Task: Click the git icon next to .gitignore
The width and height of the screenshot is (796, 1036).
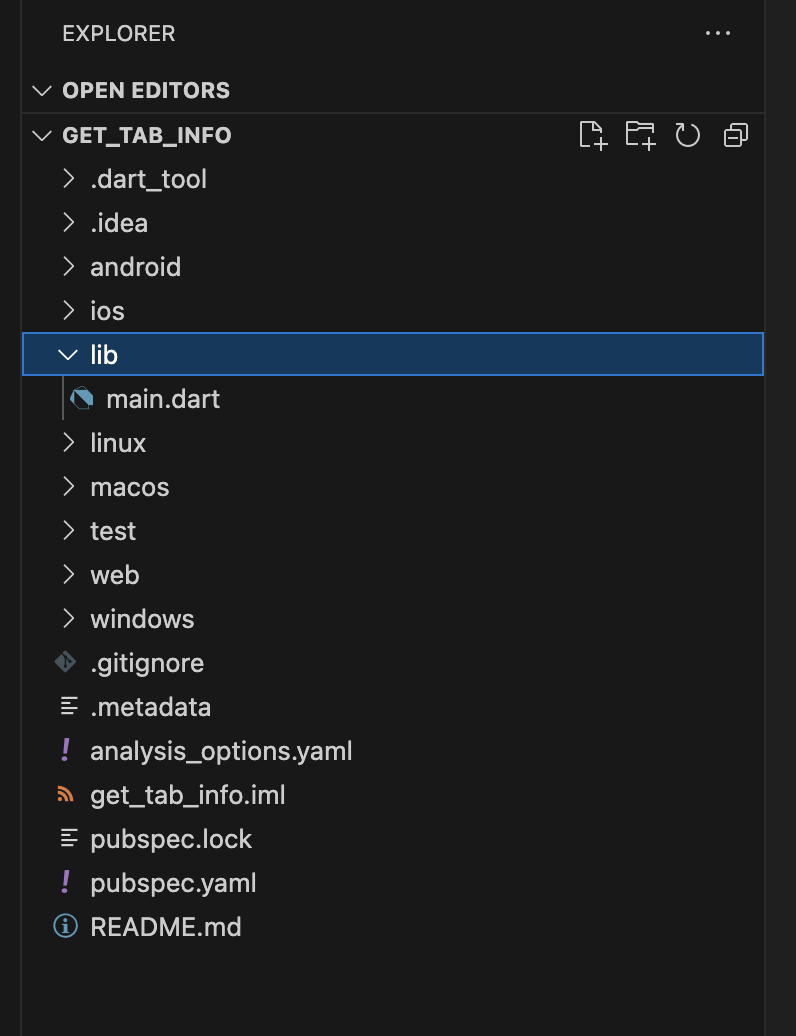Action: [x=66, y=663]
